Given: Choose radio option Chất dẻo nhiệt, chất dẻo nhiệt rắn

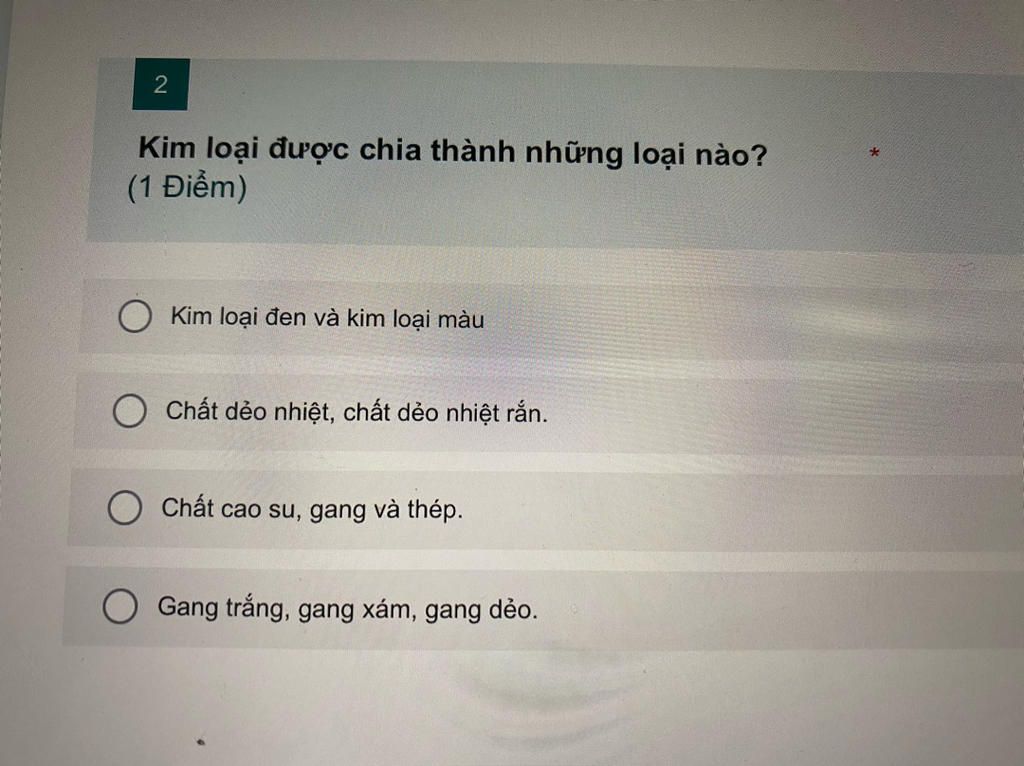Looking at the screenshot, I should (129, 411).
